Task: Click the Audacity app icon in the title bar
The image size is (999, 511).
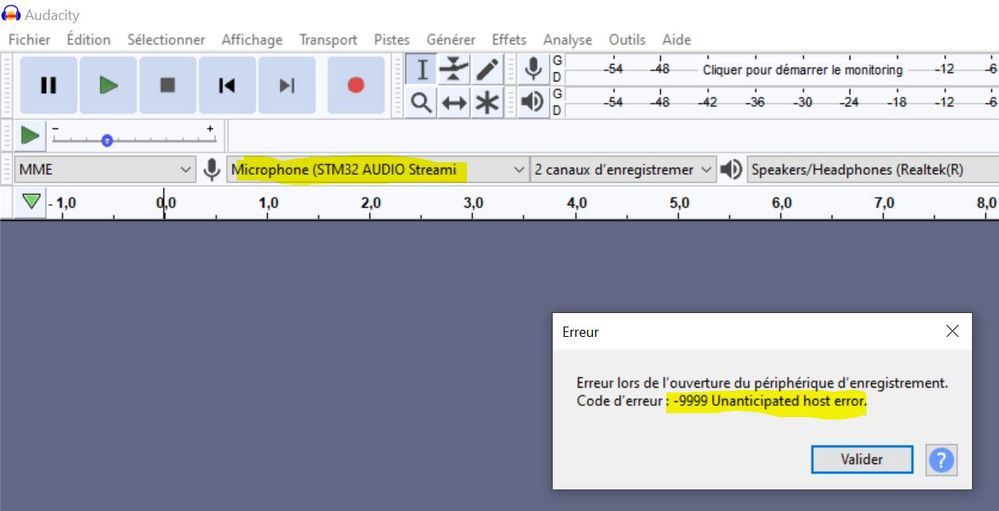Action: [11, 13]
